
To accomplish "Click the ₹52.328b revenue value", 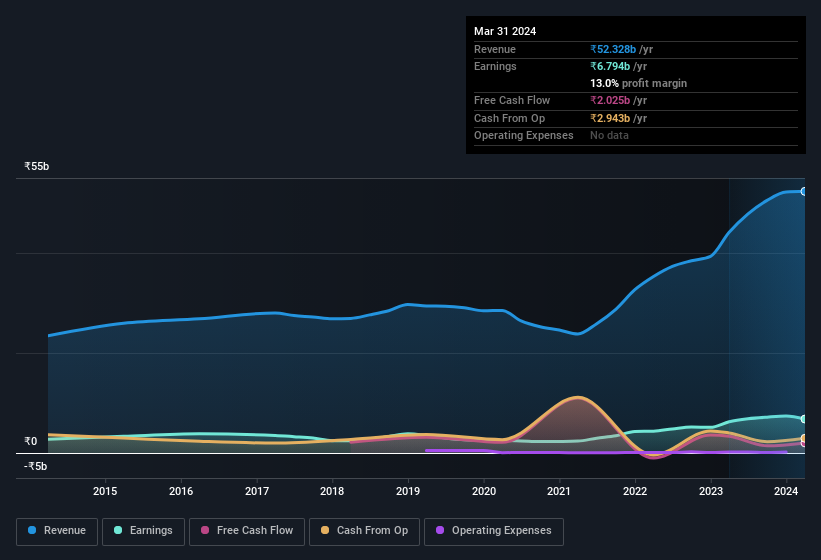I will [613, 49].
